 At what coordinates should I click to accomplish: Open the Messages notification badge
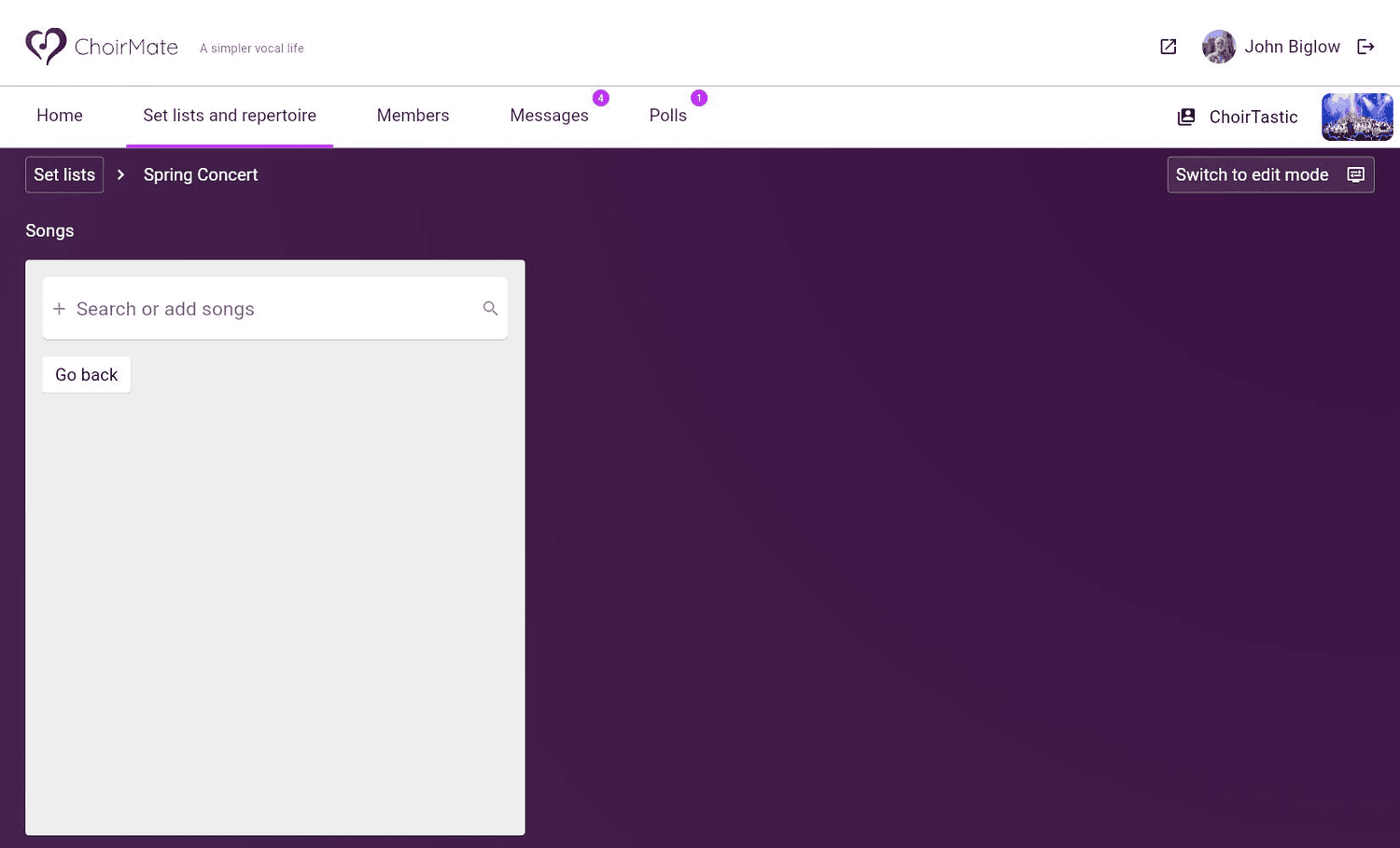click(601, 98)
